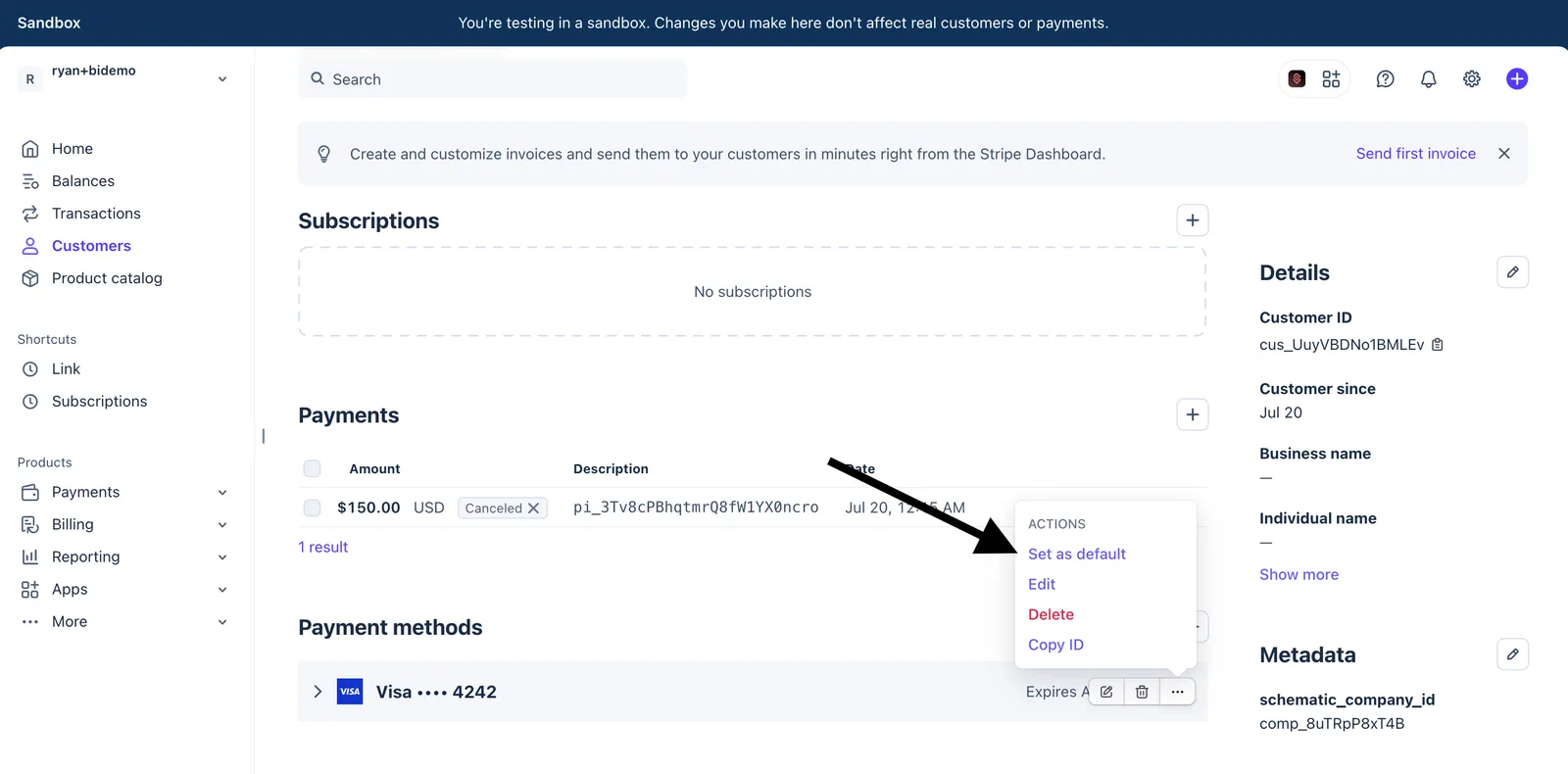The width and height of the screenshot is (1568, 774).
Task: Choose Set as default from Actions menu
Action: 1077,555
